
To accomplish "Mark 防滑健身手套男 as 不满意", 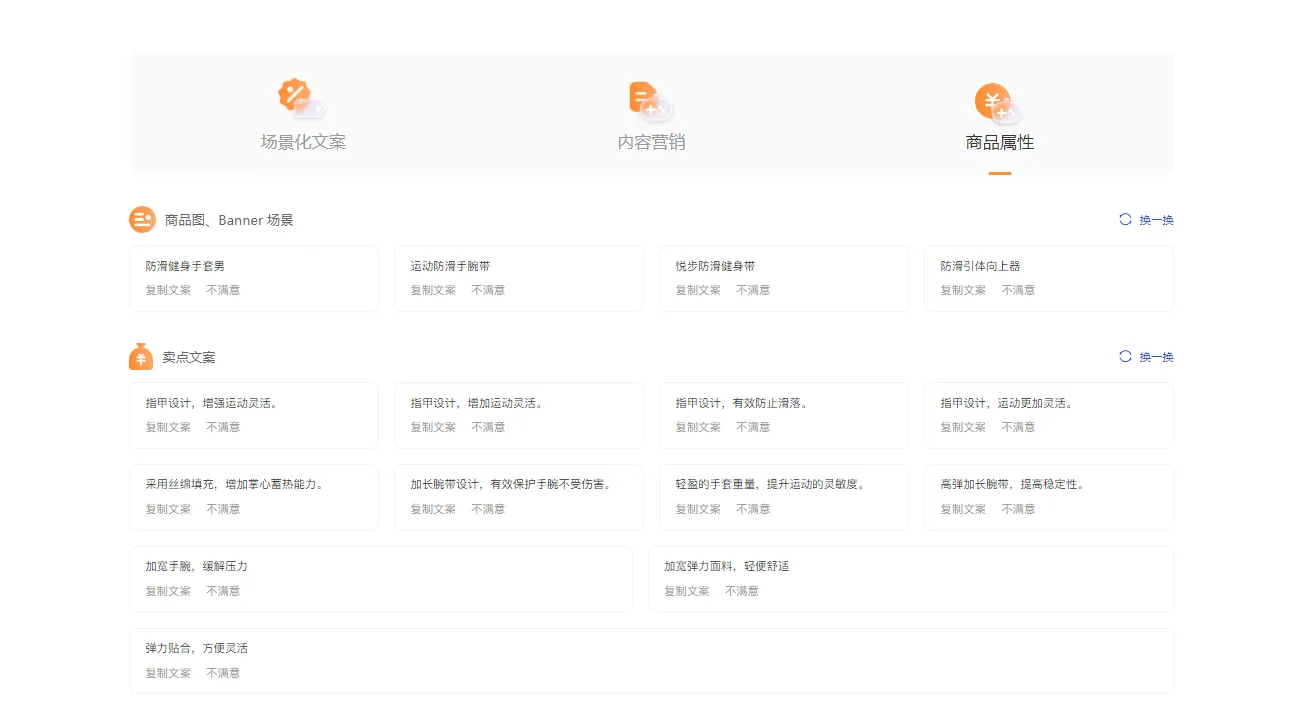I will point(223,290).
